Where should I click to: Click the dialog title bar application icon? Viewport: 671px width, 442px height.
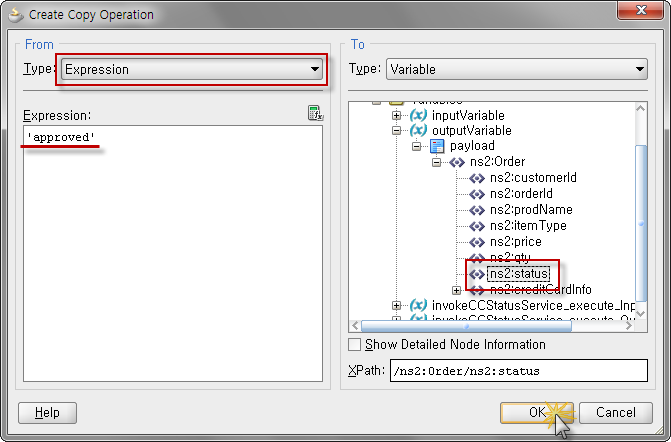click(16, 15)
